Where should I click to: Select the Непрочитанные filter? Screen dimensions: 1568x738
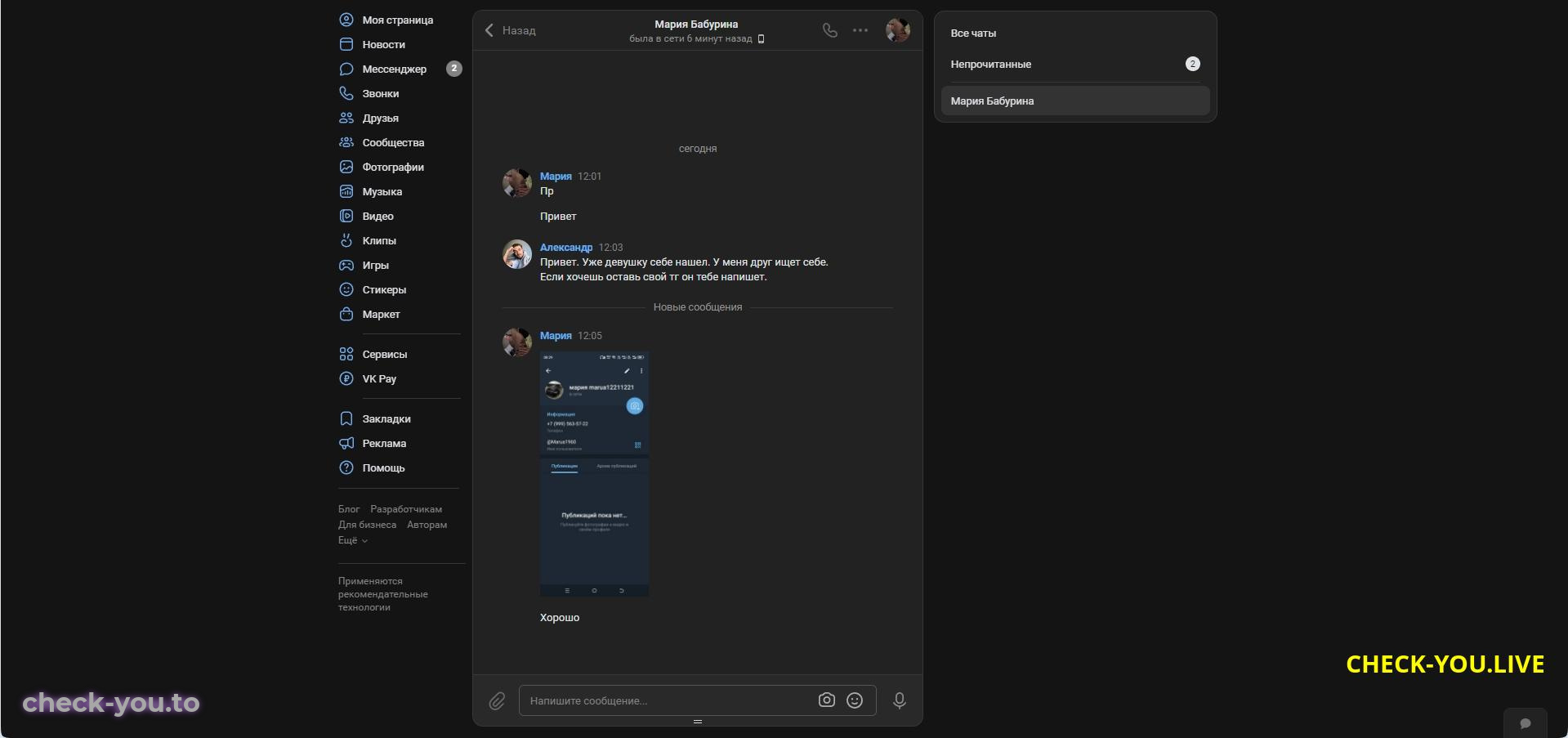pyautogui.click(x=1074, y=64)
